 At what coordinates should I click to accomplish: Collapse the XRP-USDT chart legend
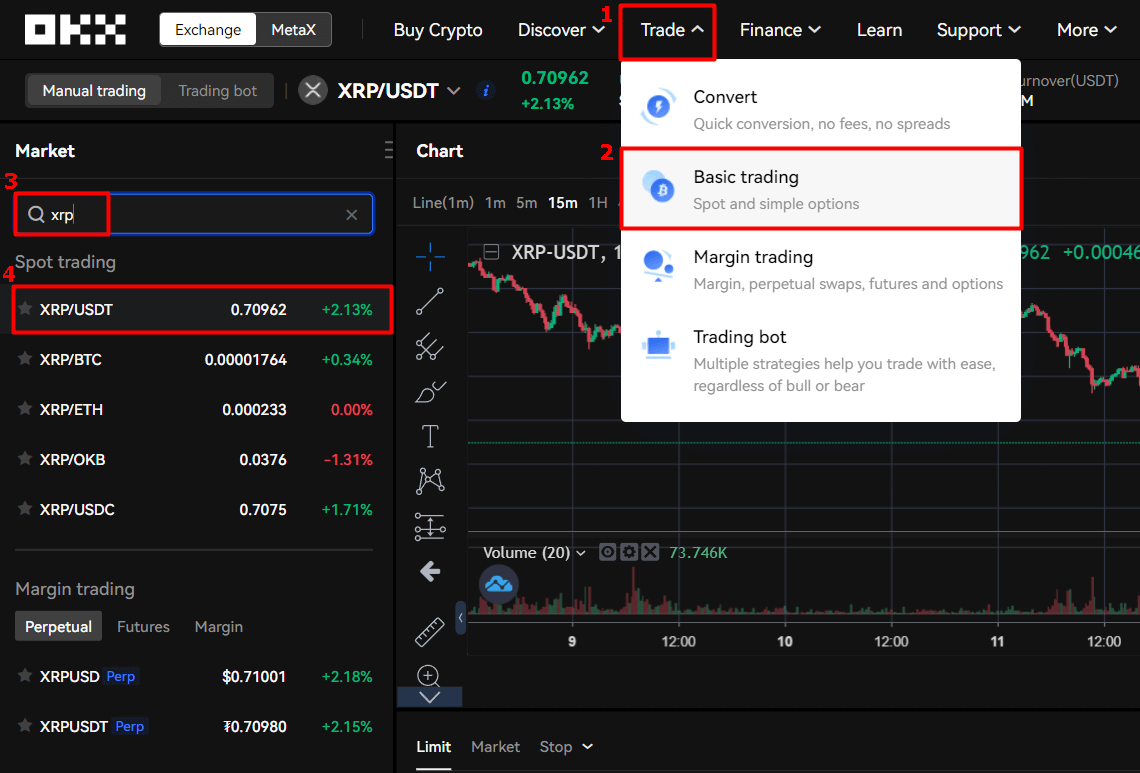(491, 252)
